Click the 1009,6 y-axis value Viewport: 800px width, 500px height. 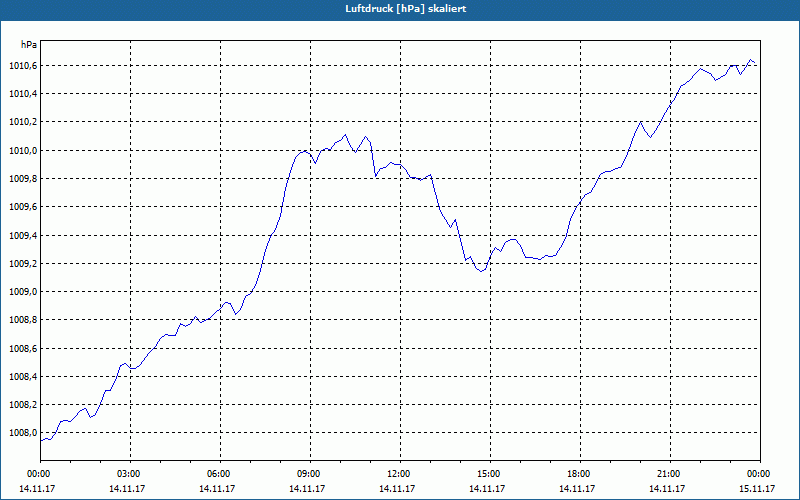pos(22,207)
